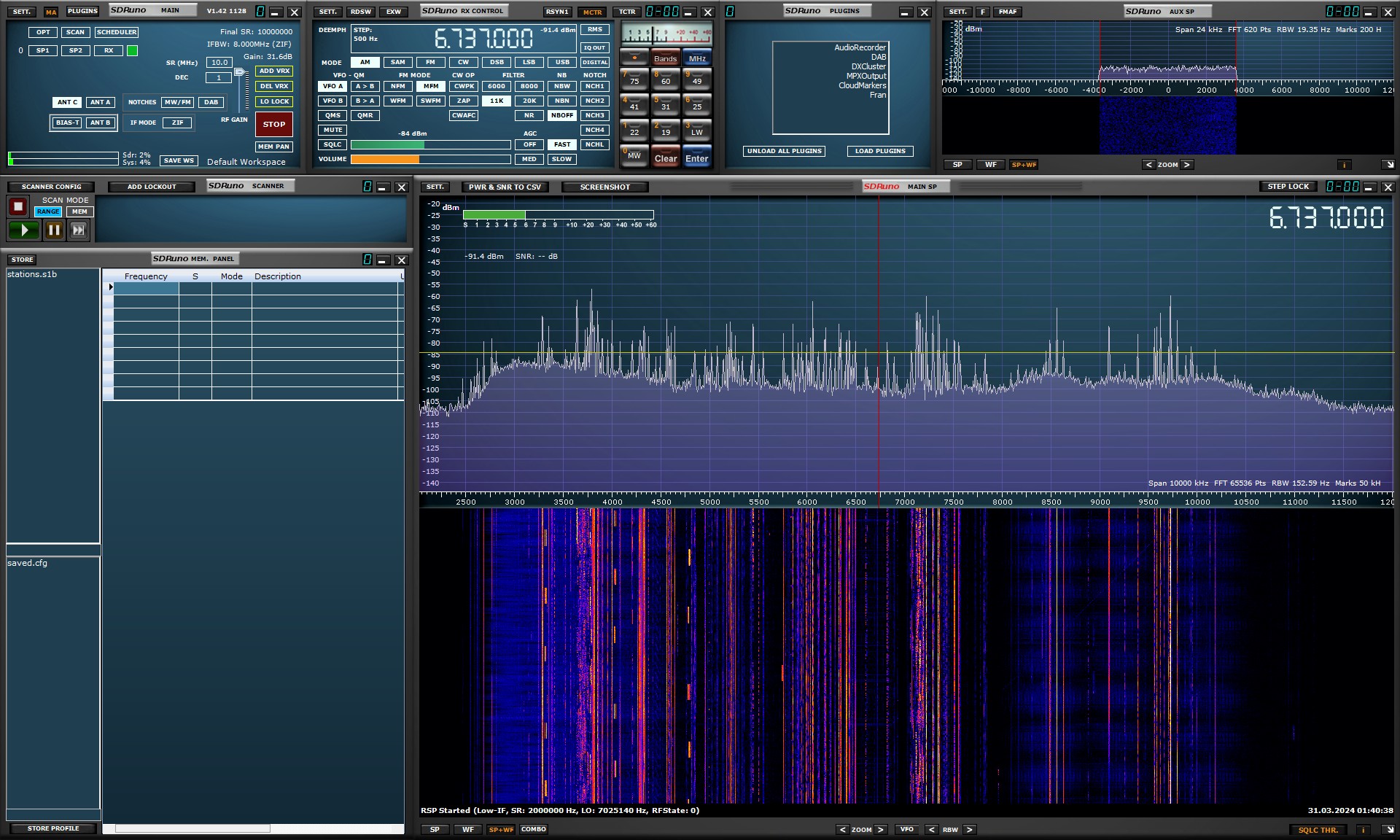
Task: Switch Main SP view to WF tab
Action: pyautogui.click(x=468, y=830)
